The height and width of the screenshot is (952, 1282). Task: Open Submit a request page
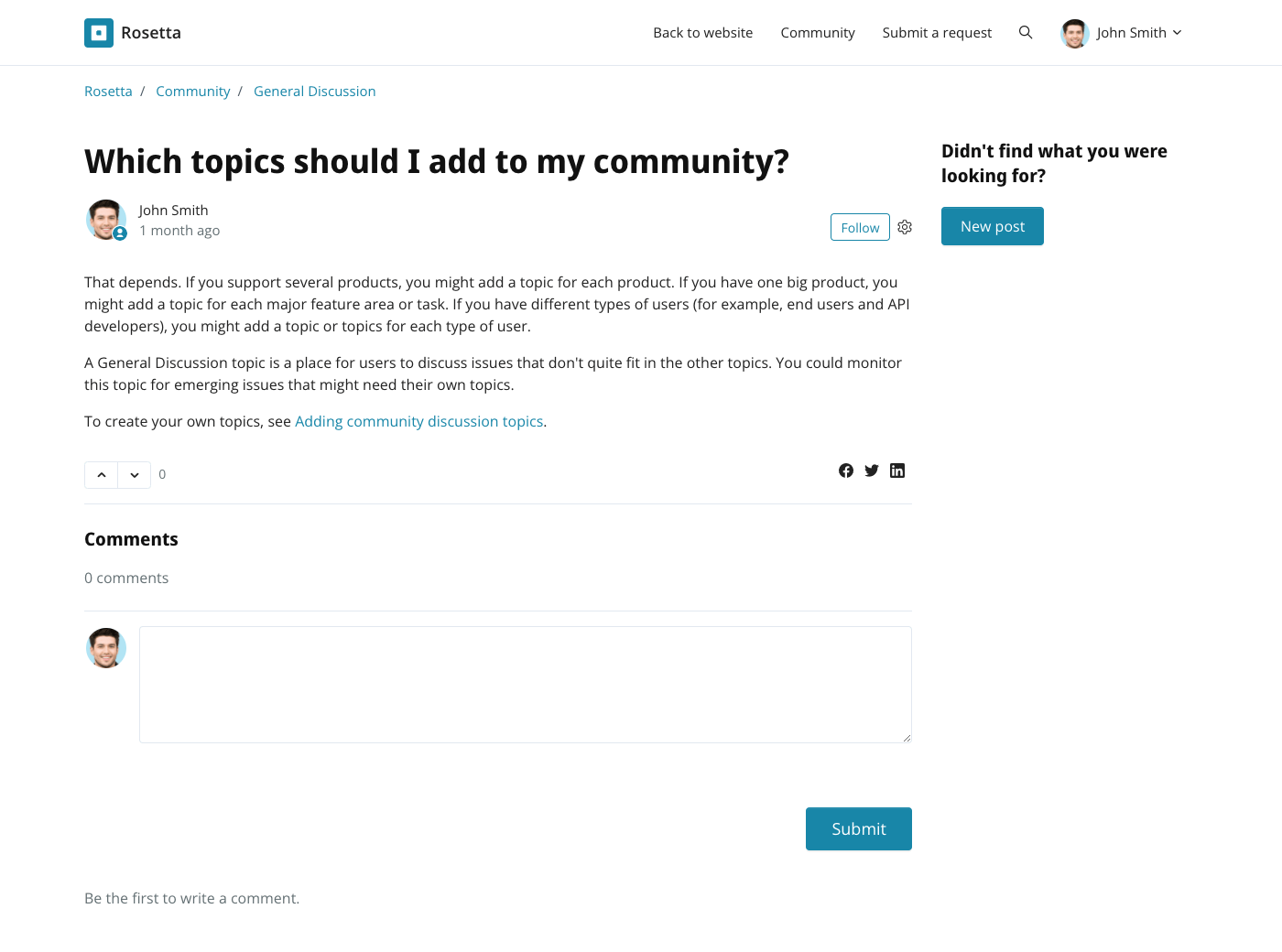(937, 33)
